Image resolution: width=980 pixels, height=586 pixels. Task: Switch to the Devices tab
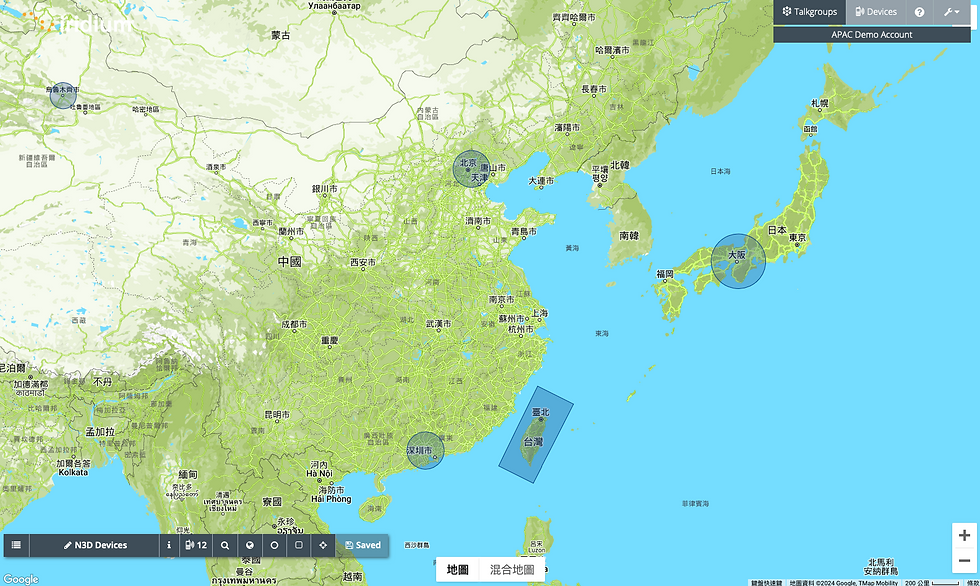pos(876,12)
